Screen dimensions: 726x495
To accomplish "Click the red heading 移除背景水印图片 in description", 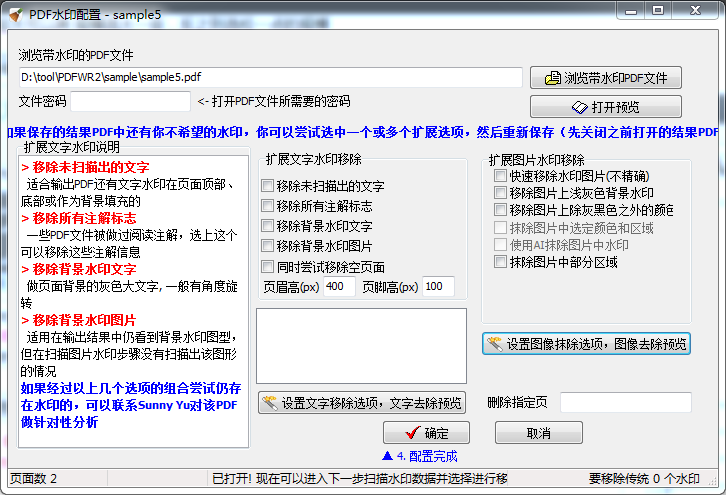I will pos(84,320).
